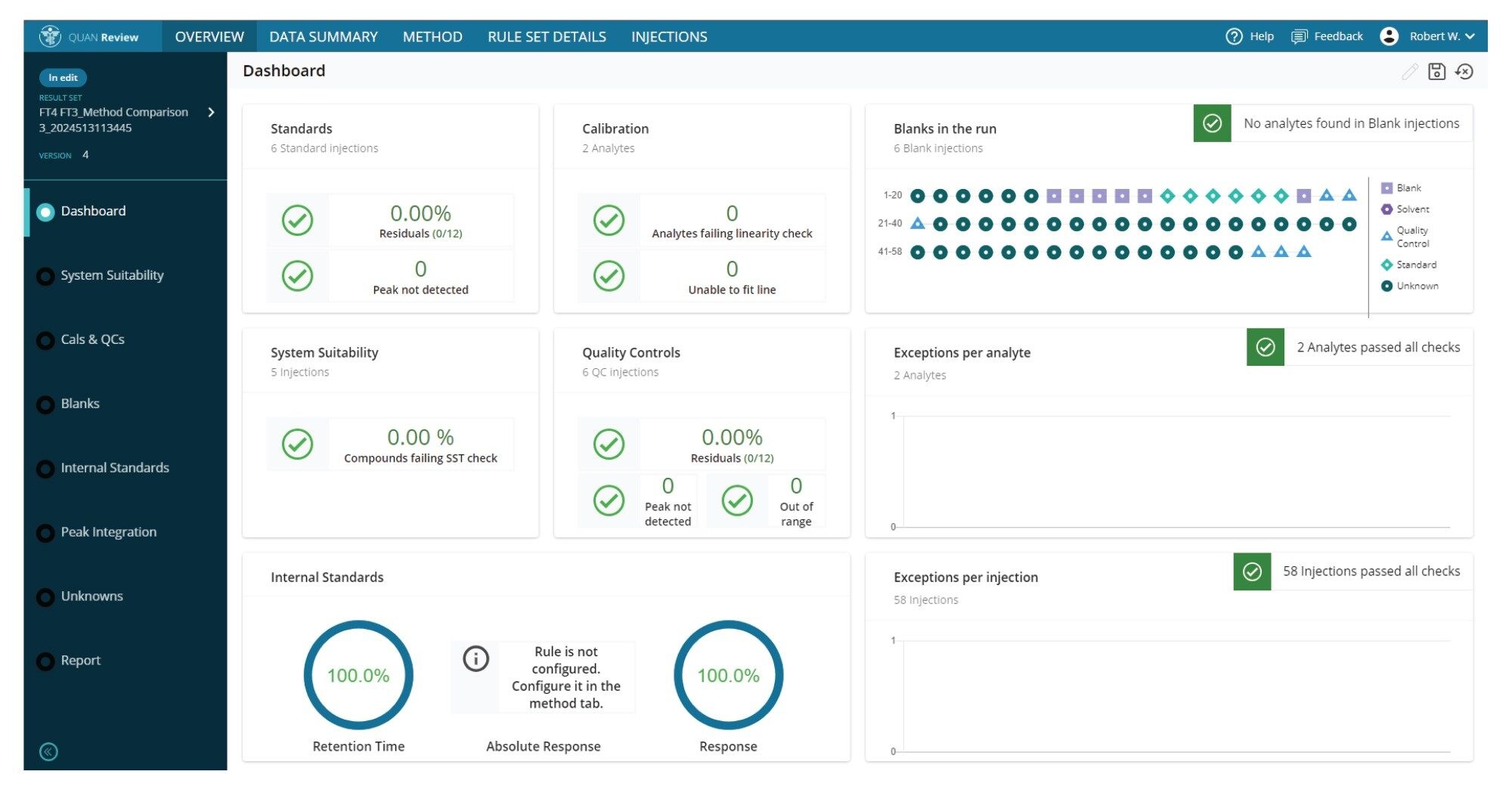Click the linearity check green checkmark icon

[609, 220]
